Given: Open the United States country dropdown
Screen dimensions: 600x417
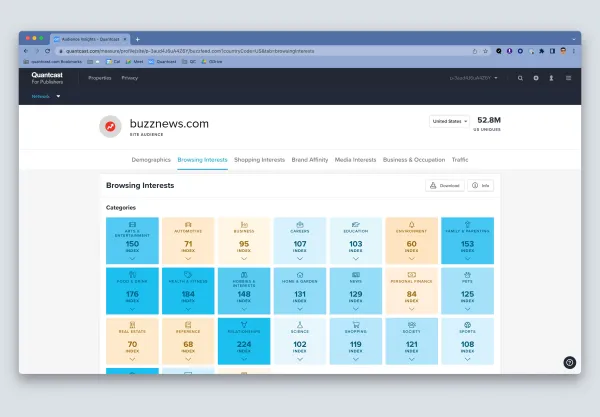Looking at the screenshot, I should 449,121.
